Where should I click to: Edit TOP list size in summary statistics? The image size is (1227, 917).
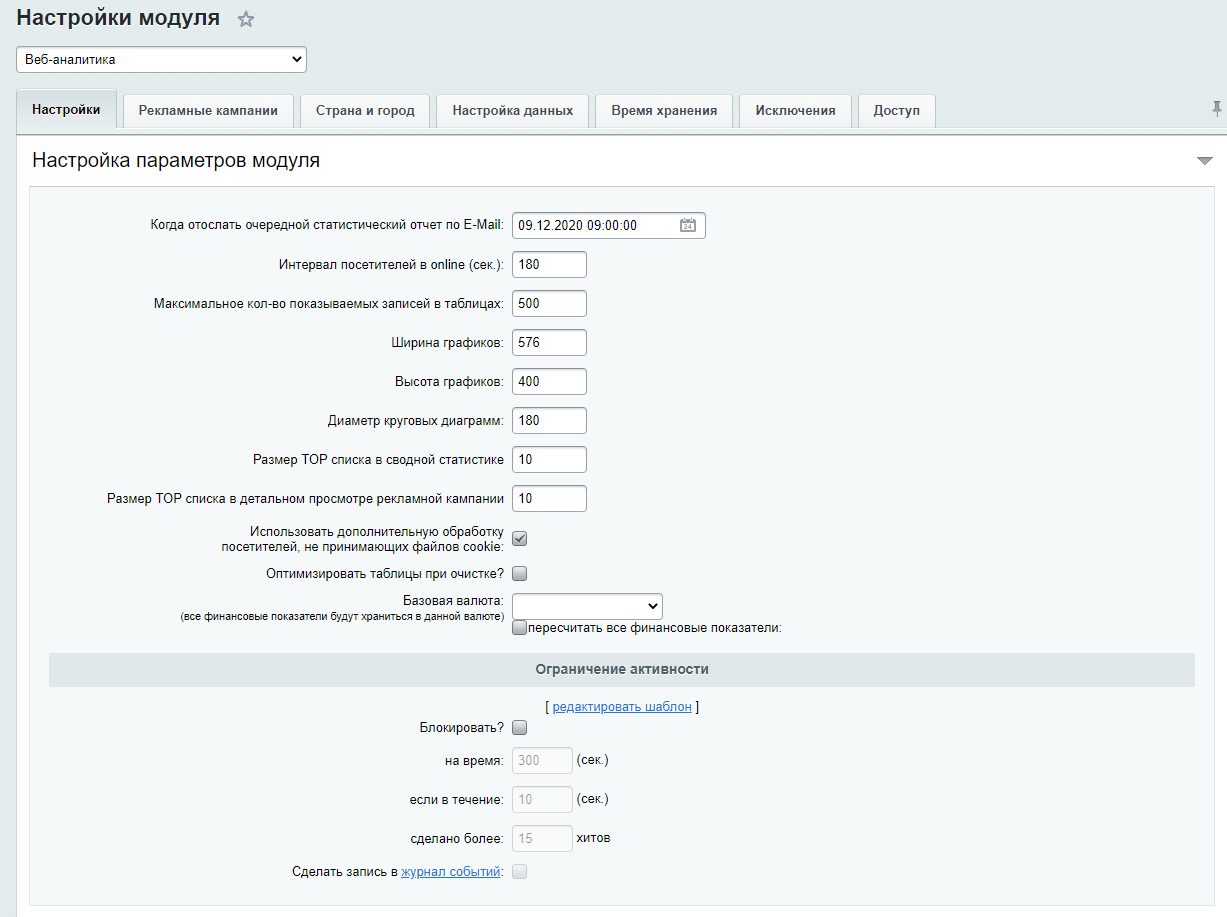click(x=549, y=460)
